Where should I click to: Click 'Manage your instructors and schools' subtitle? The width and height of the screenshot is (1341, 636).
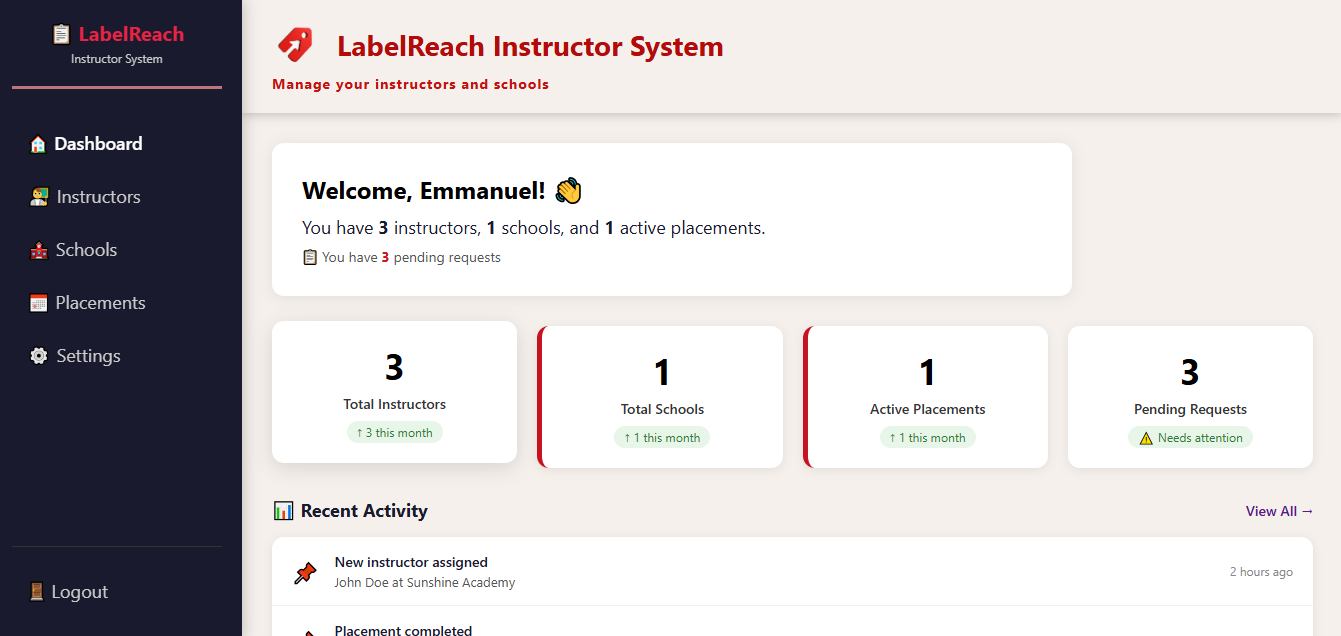click(x=410, y=85)
